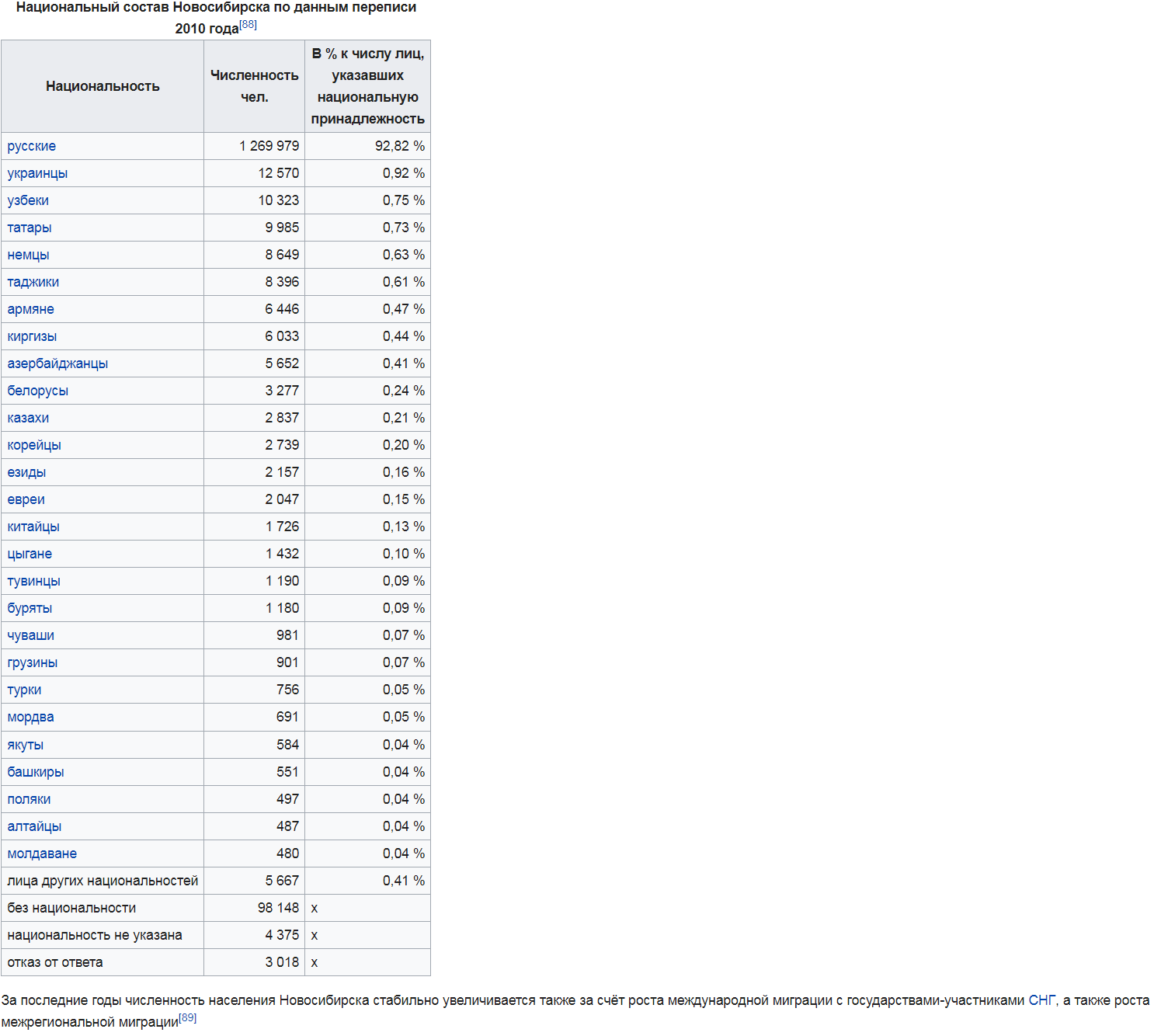This screenshot has width=1161, height=1036.
Task: Open the турки link
Action: (24, 690)
